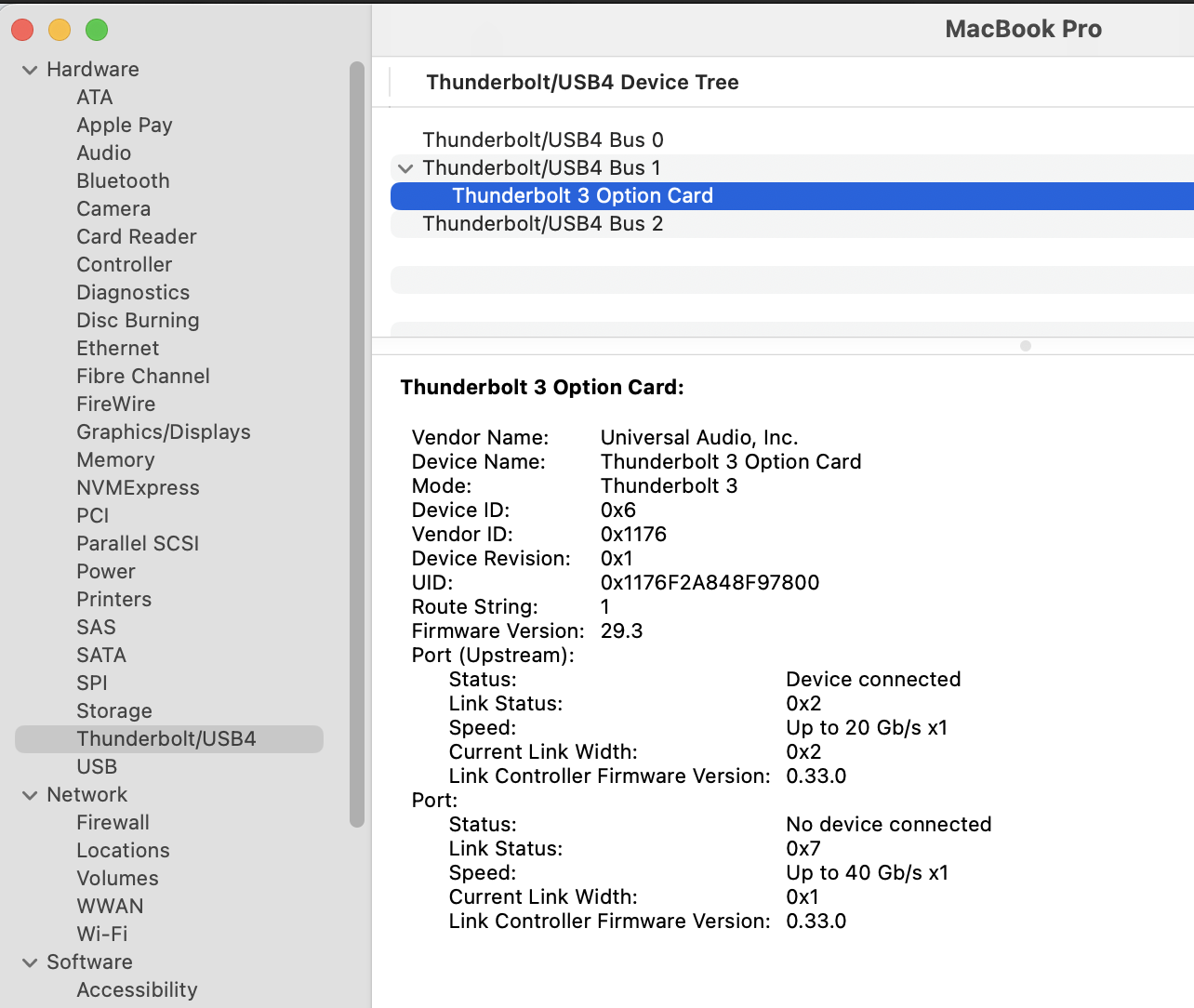Click the Network category label
Screen dimensions: 1194x1008
(x=87, y=795)
